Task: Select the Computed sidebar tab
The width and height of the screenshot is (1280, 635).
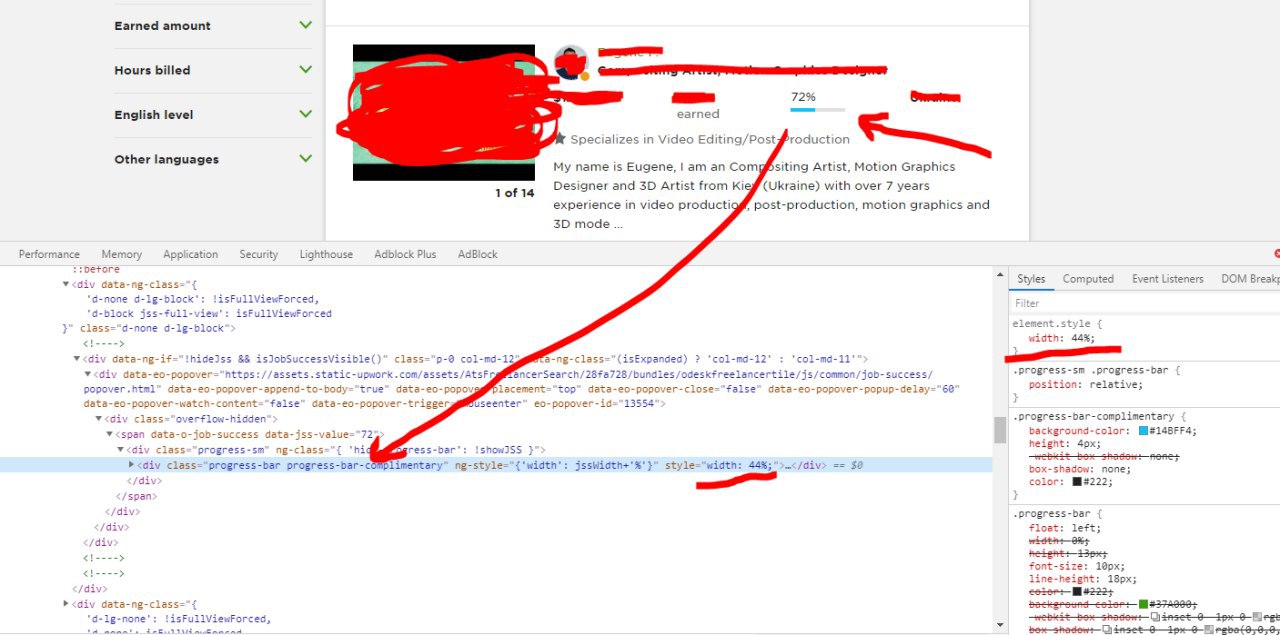Action: point(1088,279)
